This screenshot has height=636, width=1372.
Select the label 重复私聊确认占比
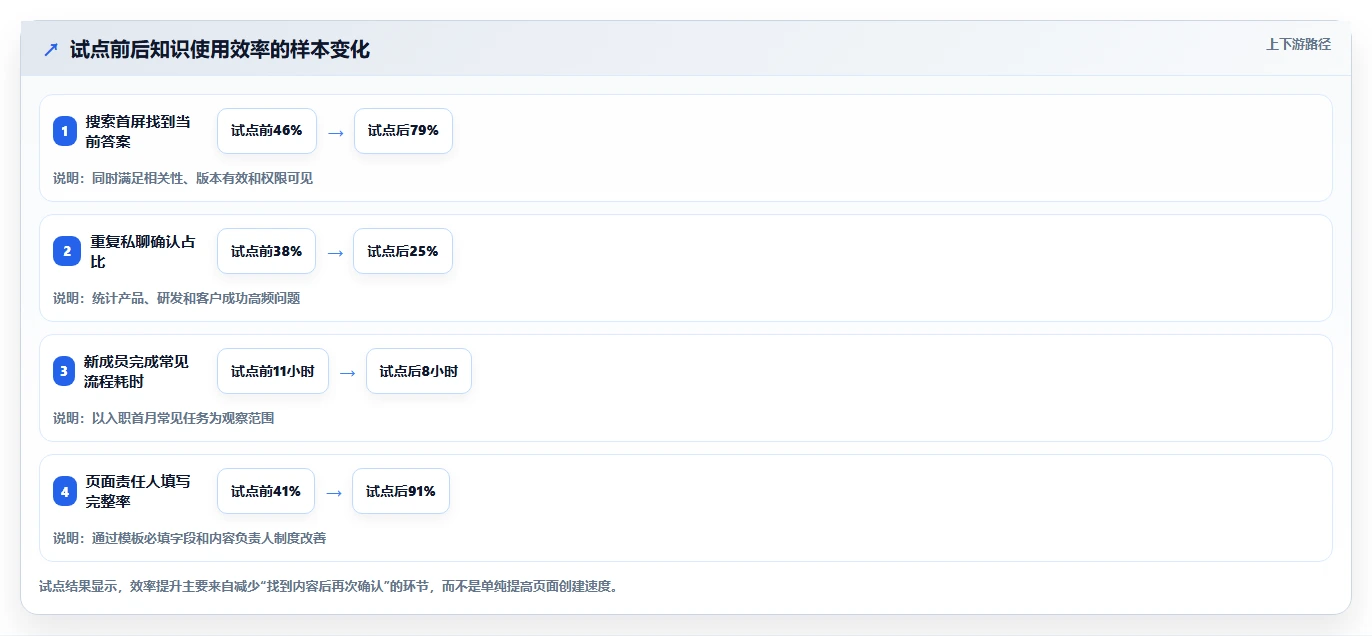[x=141, y=251]
